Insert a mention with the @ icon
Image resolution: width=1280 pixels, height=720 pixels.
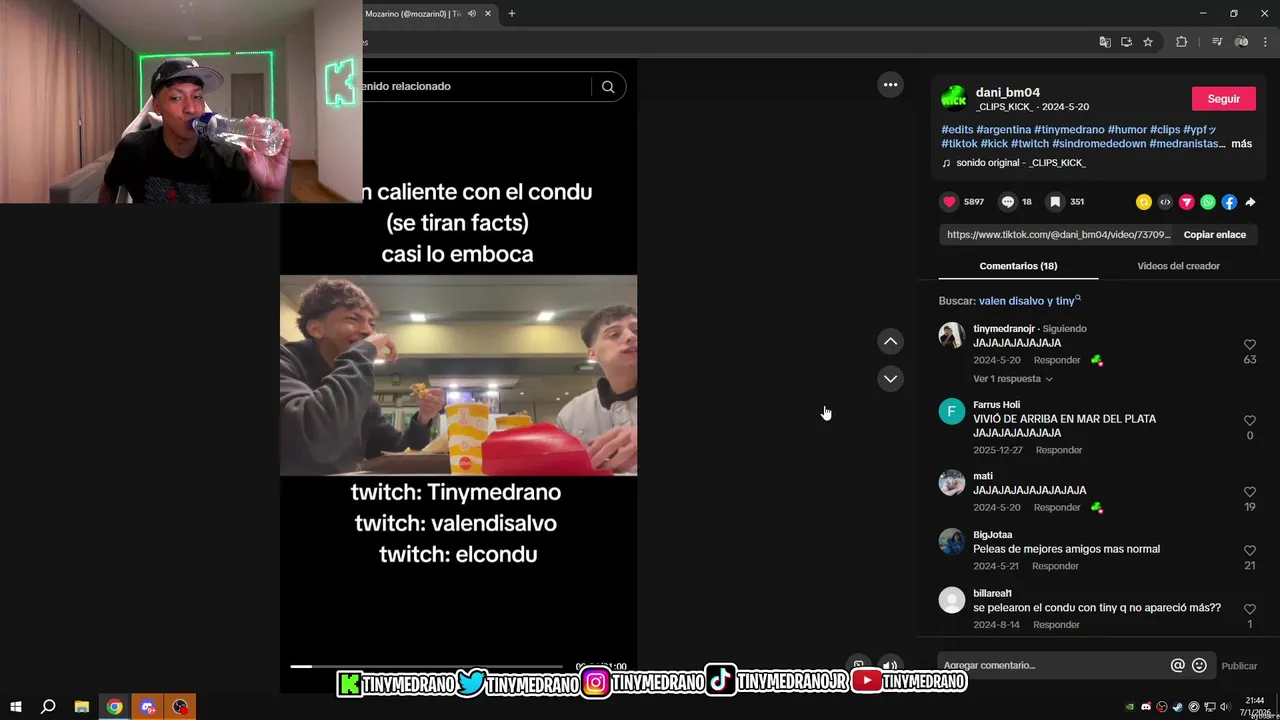1178,666
